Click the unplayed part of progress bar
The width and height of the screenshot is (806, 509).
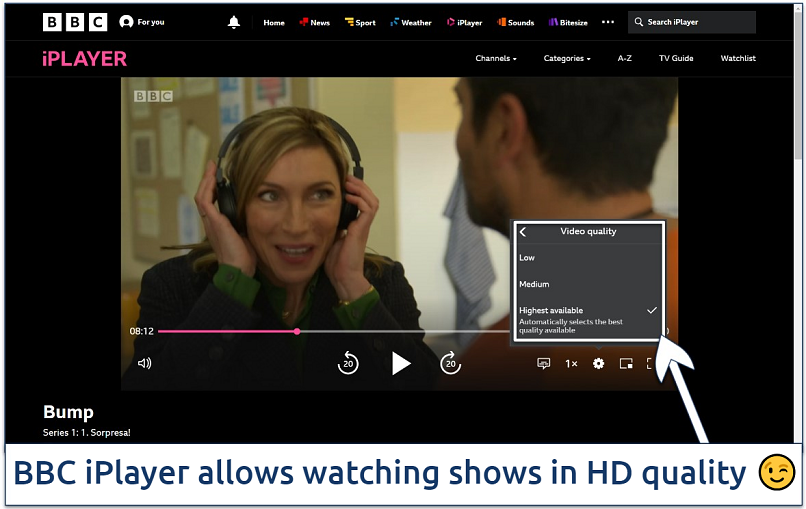[x=406, y=332]
